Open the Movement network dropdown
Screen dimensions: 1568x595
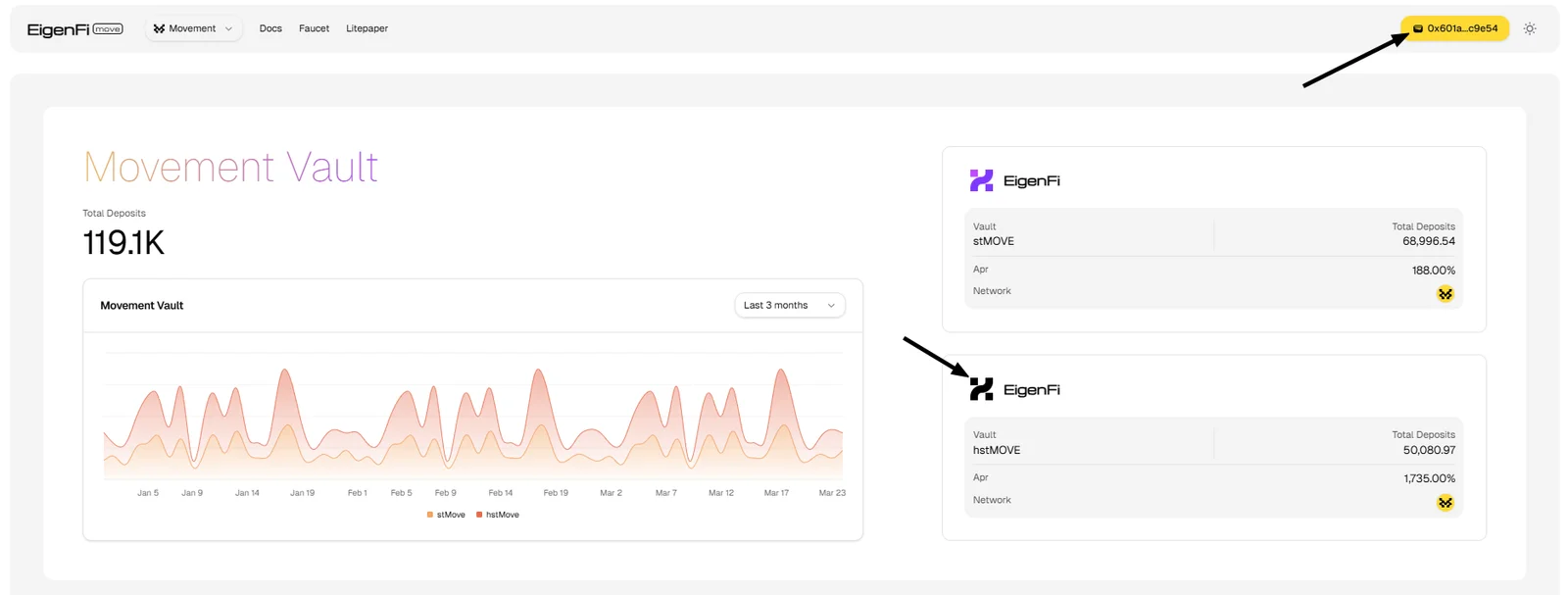pos(193,28)
